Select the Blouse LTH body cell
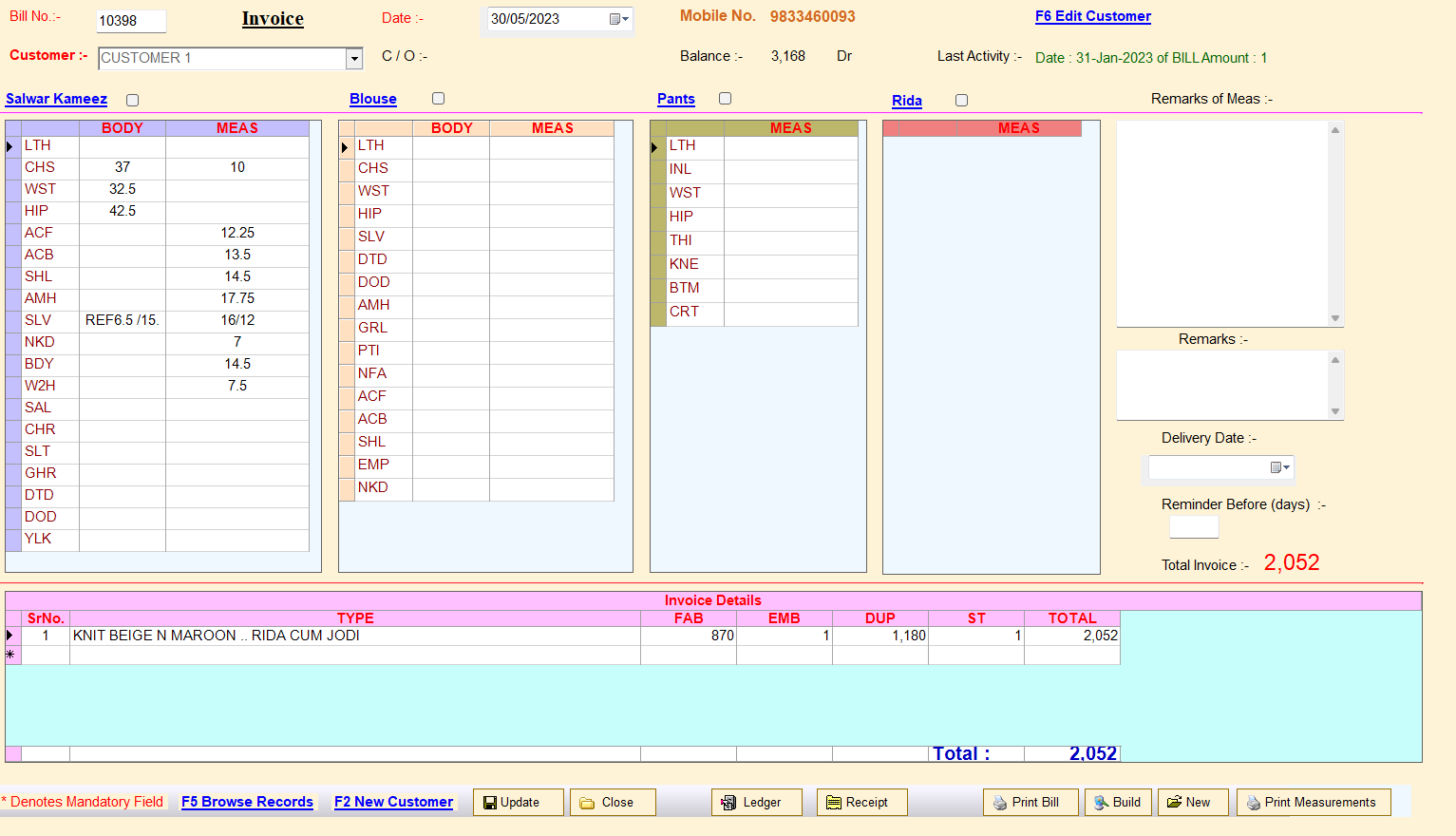 (451, 146)
